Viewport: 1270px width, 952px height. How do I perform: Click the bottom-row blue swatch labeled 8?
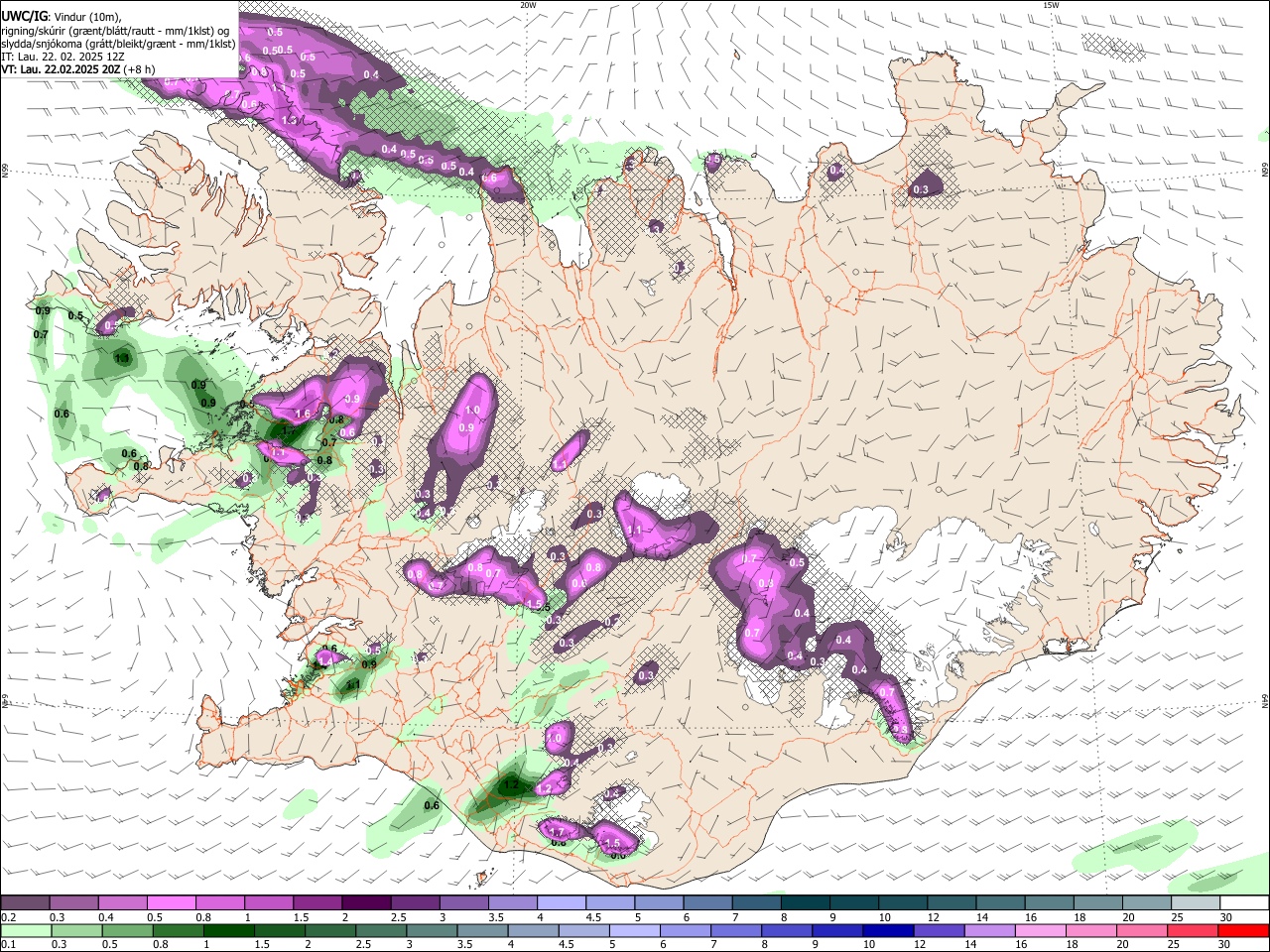click(x=788, y=930)
